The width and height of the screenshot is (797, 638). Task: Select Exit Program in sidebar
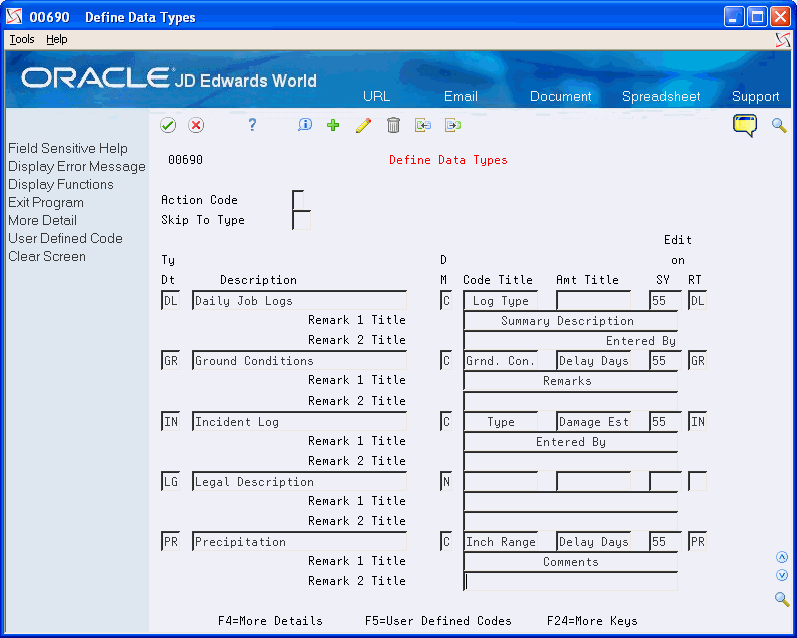pyautogui.click(x=46, y=202)
